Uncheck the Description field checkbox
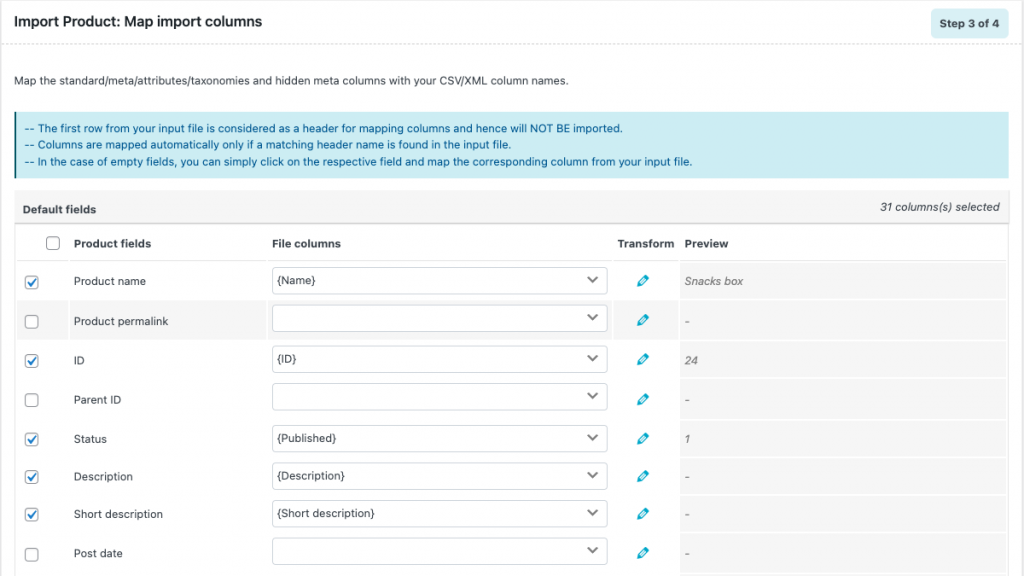This screenshot has width=1024, height=576. coord(31,477)
